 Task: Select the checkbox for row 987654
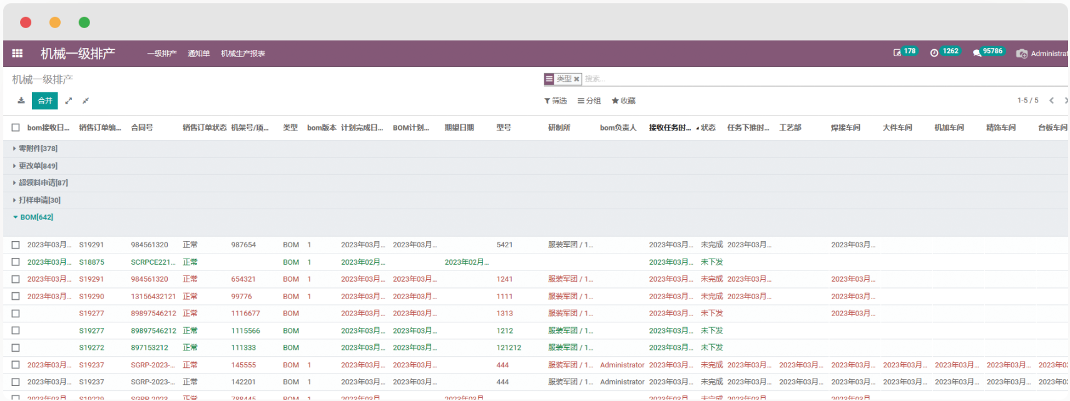16,245
